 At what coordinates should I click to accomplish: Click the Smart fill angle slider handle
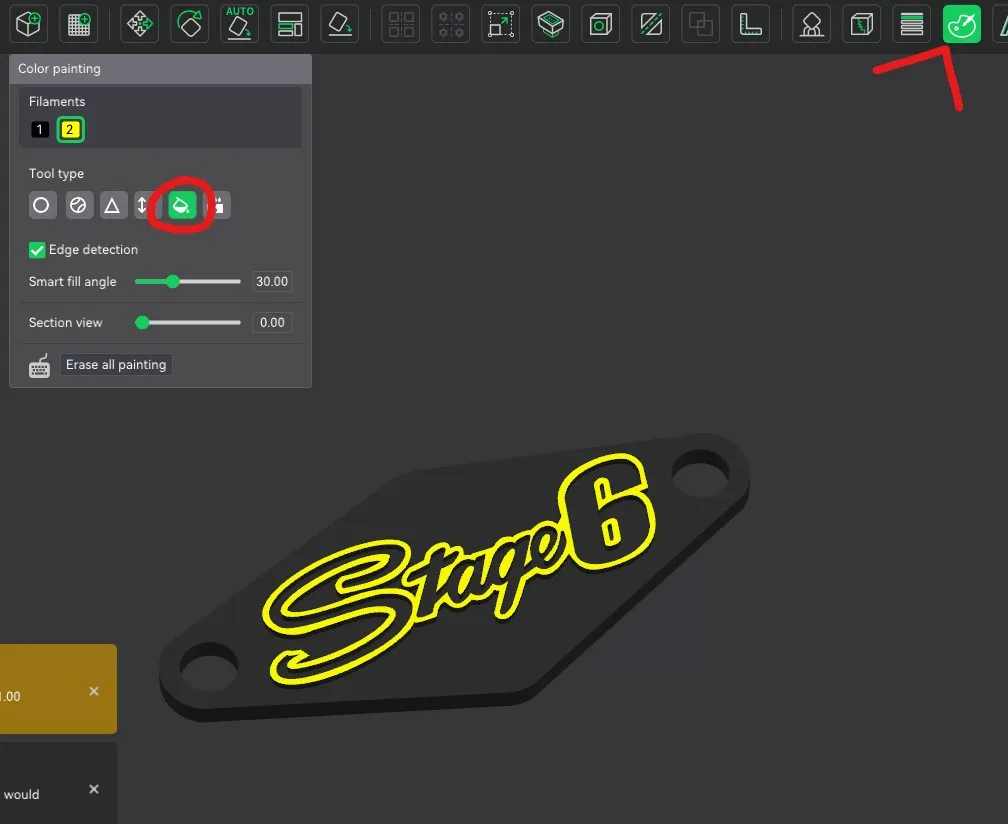172,282
